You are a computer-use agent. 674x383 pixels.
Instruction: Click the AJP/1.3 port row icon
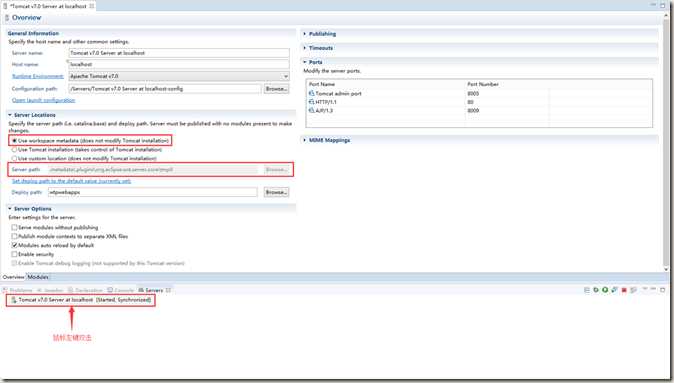pyautogui.click(x=312, y=110)
